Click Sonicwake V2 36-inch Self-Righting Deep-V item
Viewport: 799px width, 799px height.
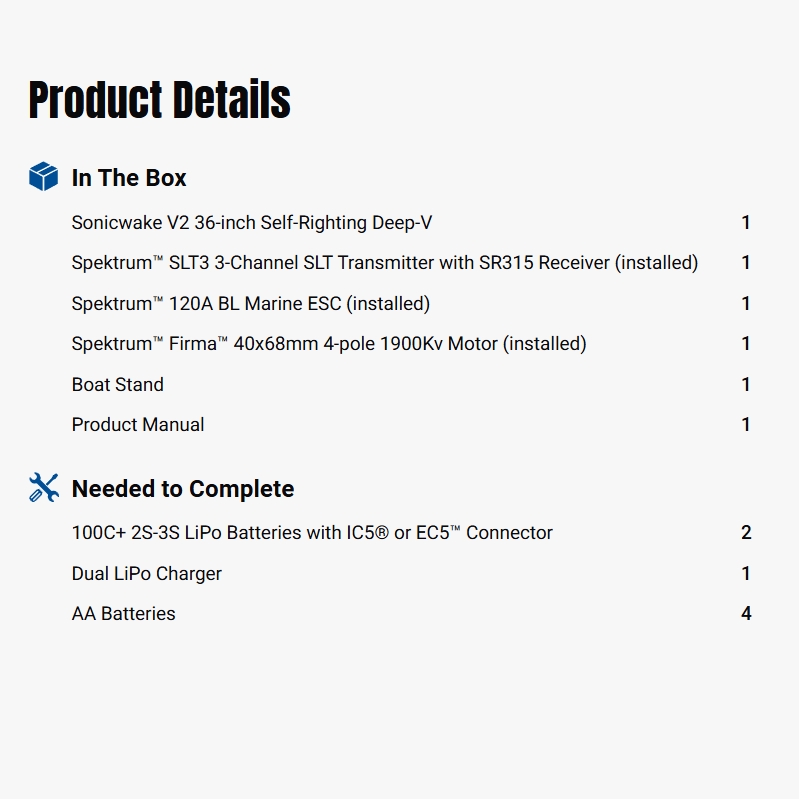252,223
